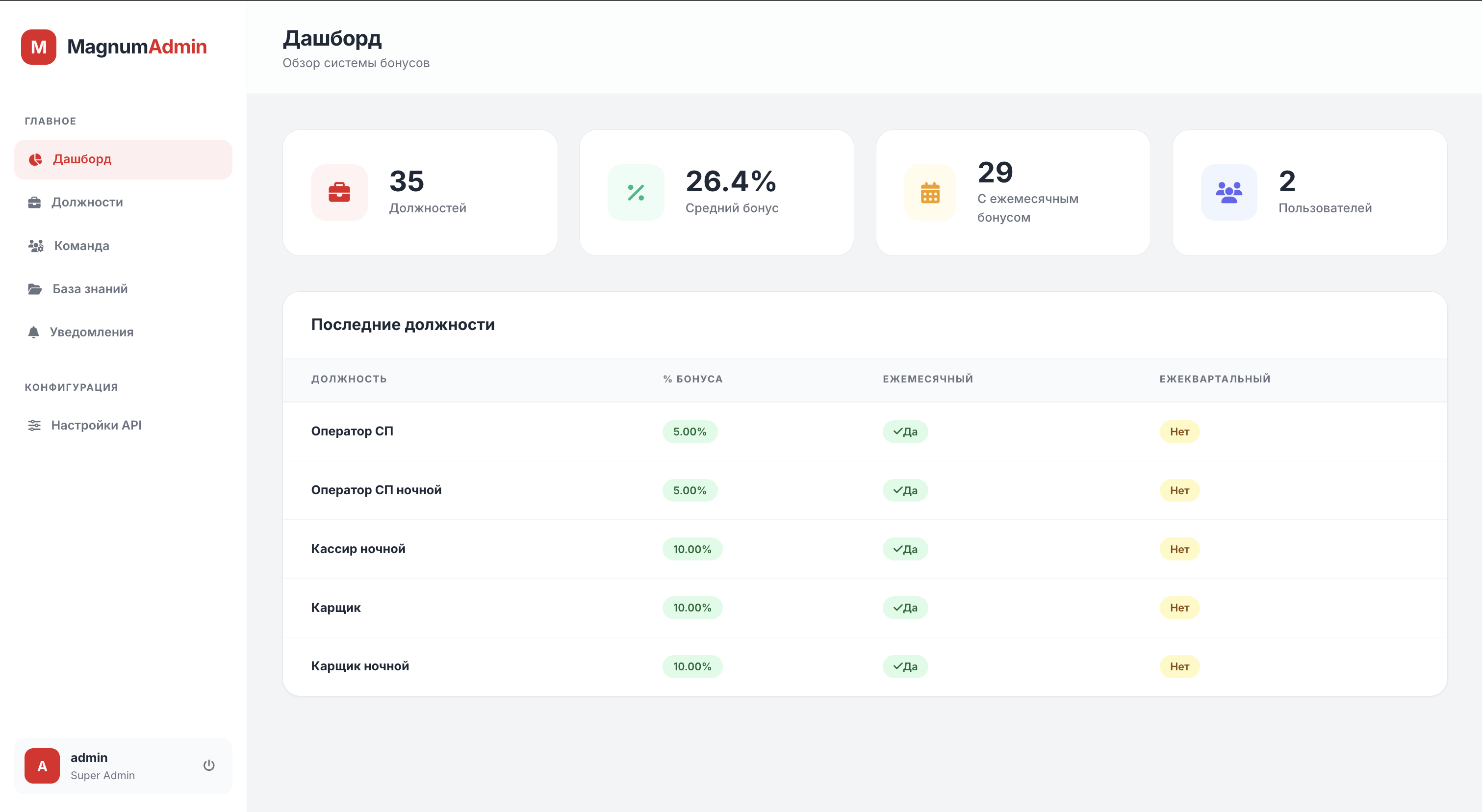Click the 5.00% badge for Оператор СП
This screenshot has height=812, width=1482.
[690, 431]
